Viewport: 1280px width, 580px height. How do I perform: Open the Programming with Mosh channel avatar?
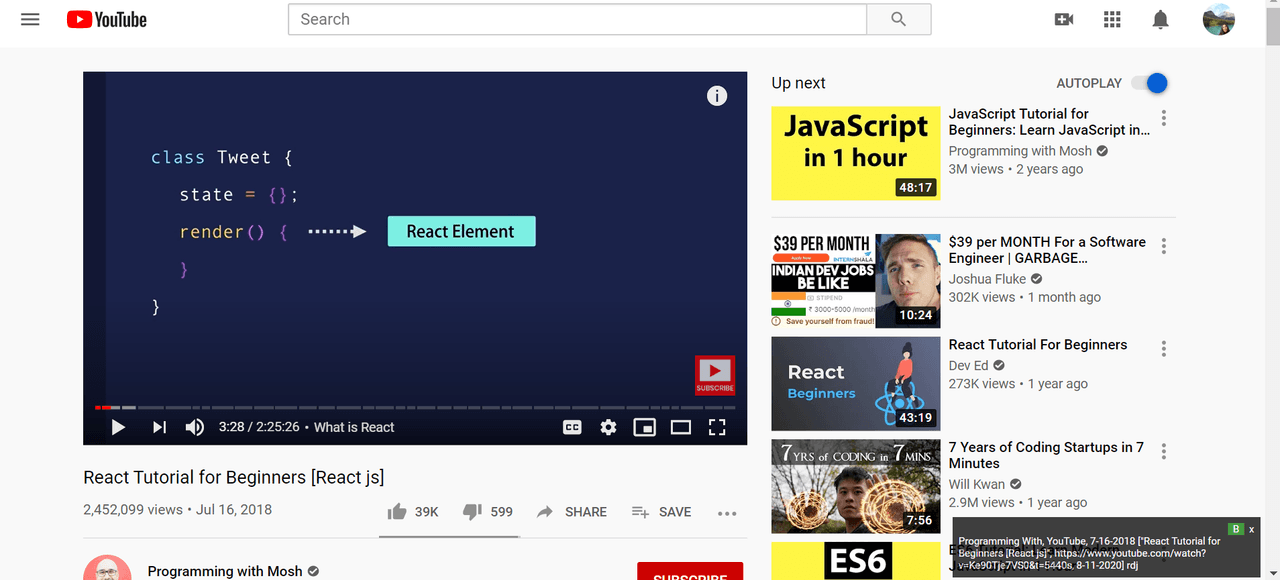(107, 568)
